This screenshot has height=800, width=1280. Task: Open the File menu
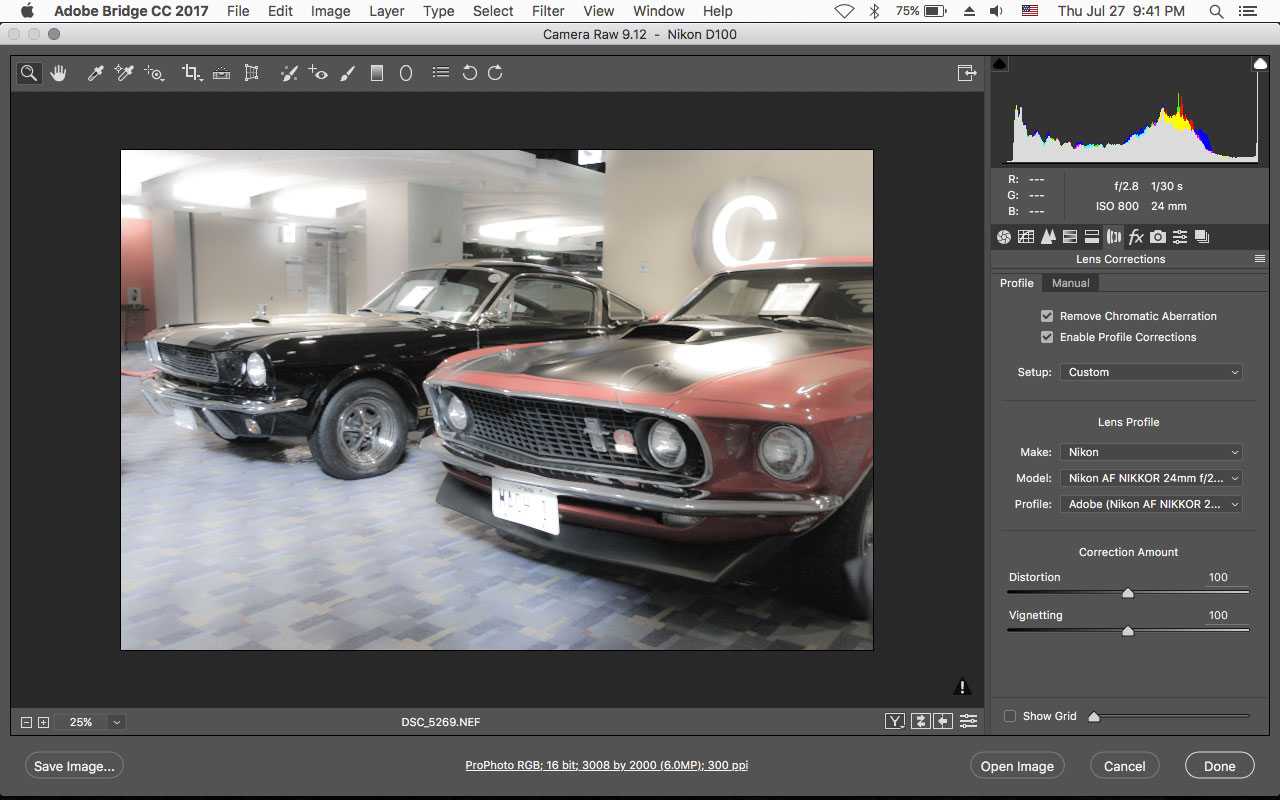pyautogui.click(x=238, y=11)
